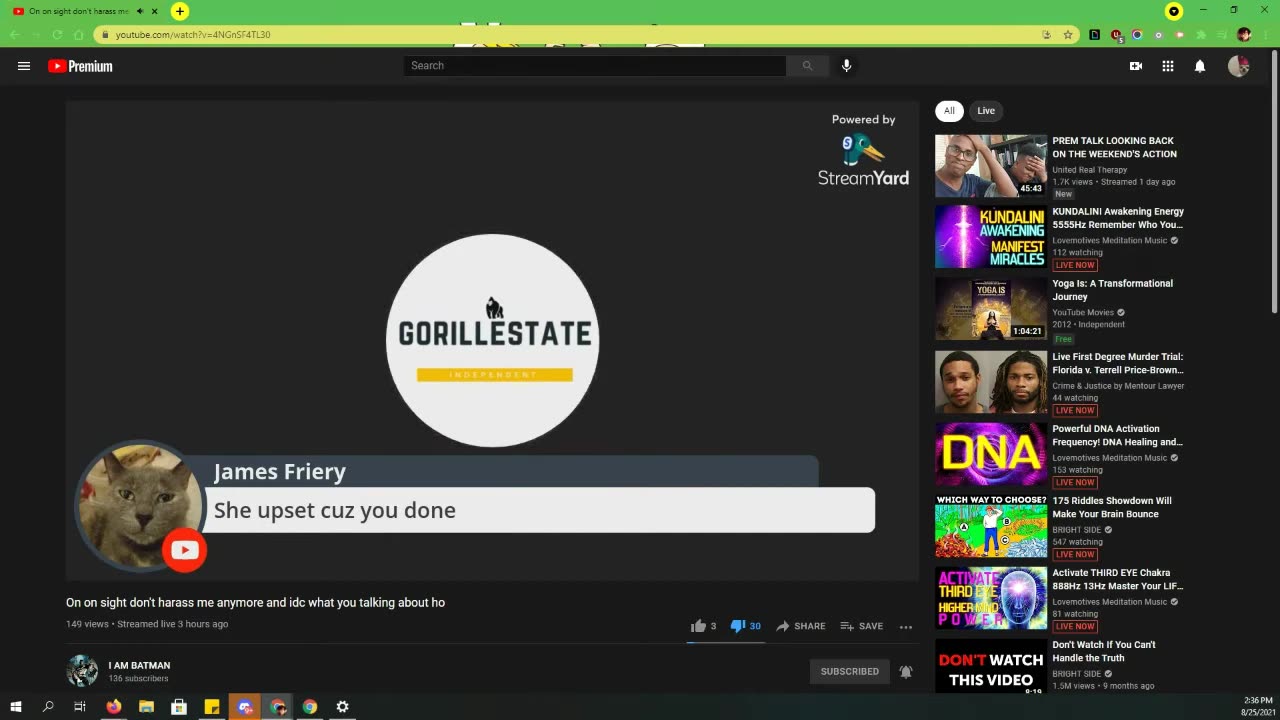Open Task View on taskbar
This screenshot has height=720, width=1280.
point(80,707)
